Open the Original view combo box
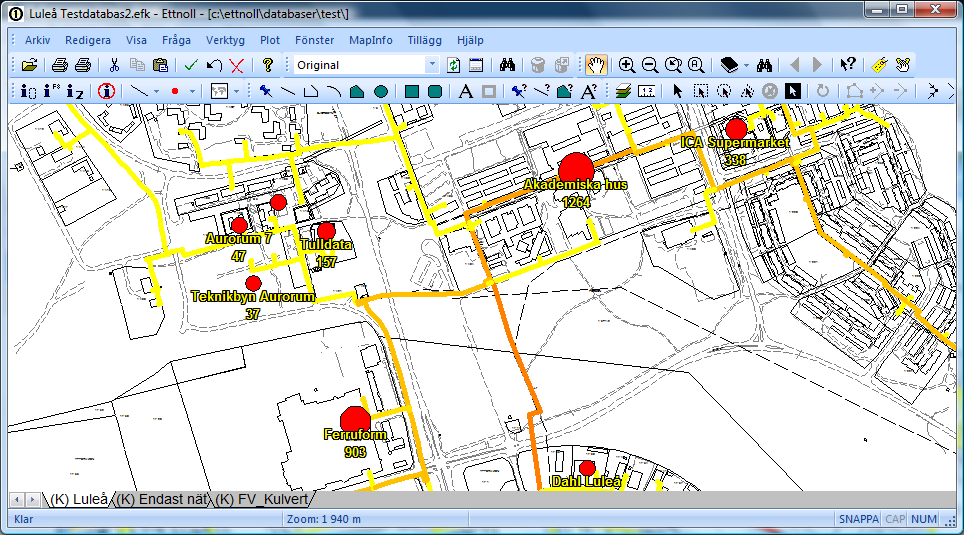The image size is (965, 535). [x=366, y=65]
